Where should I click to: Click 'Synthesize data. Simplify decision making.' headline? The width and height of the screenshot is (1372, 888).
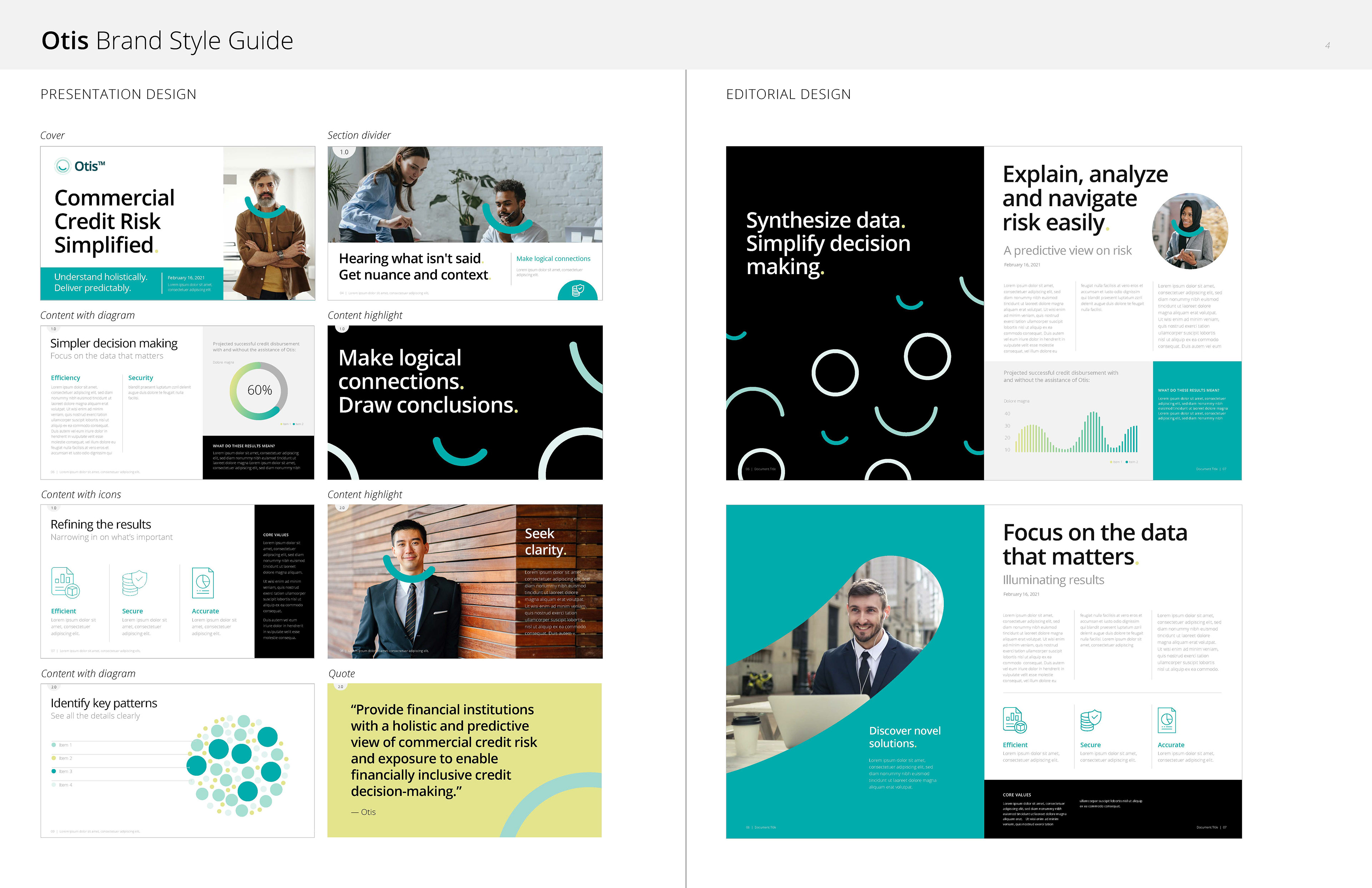(x=829, y=243)
